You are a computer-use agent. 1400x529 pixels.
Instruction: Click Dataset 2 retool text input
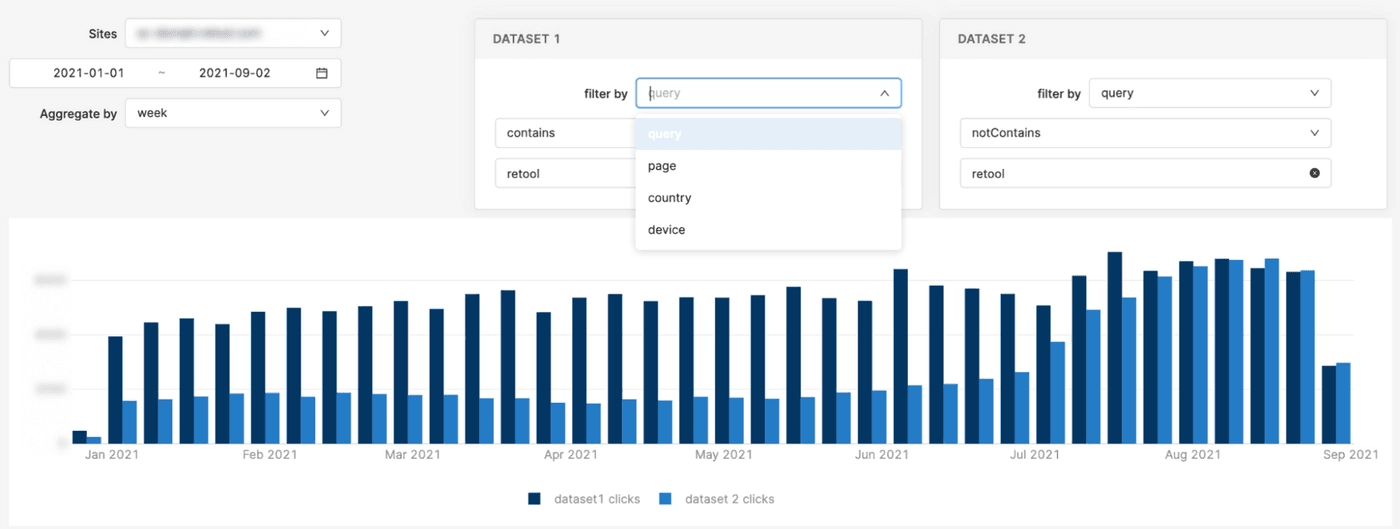1130,173
